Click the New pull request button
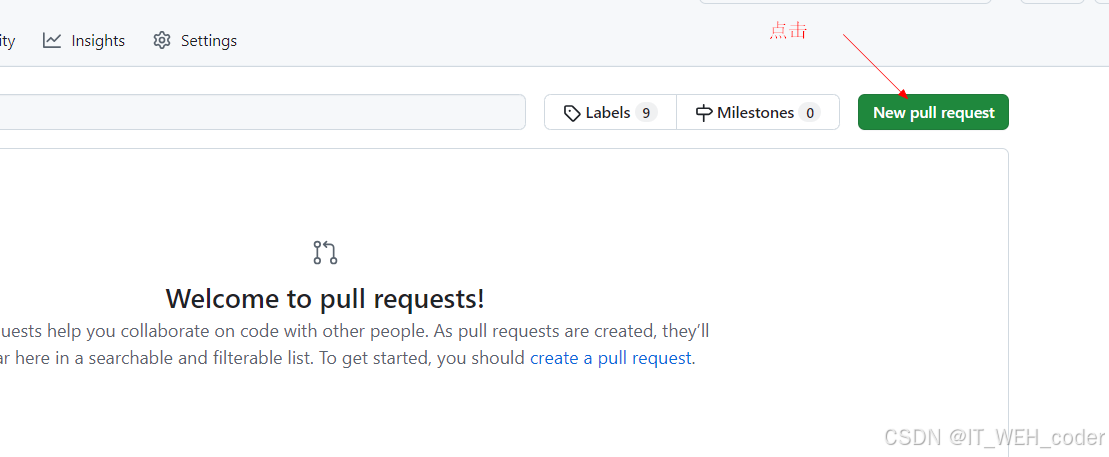The image size is (1109, 457). point(934,112)
